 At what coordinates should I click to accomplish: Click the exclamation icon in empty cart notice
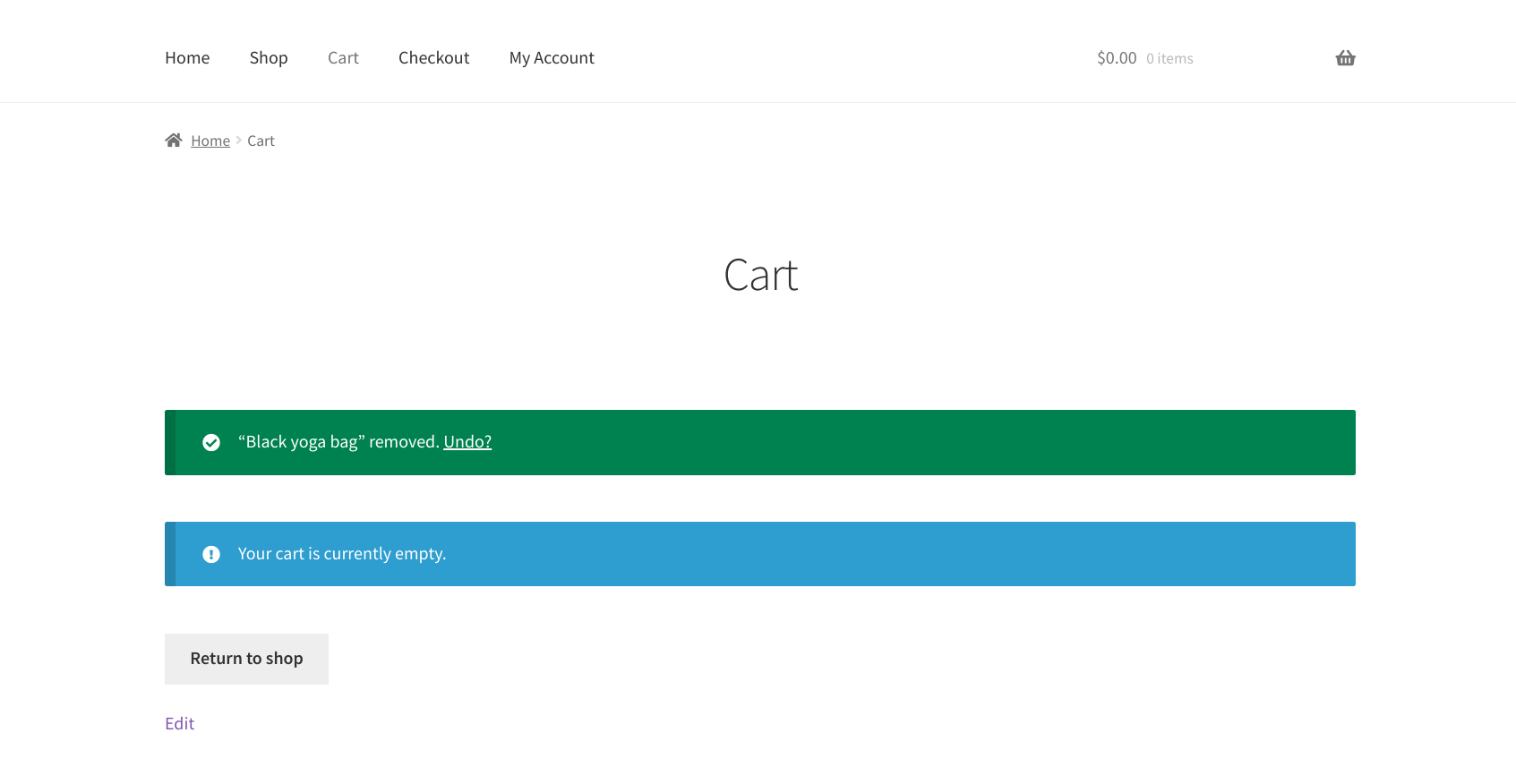tap(211, 554)
